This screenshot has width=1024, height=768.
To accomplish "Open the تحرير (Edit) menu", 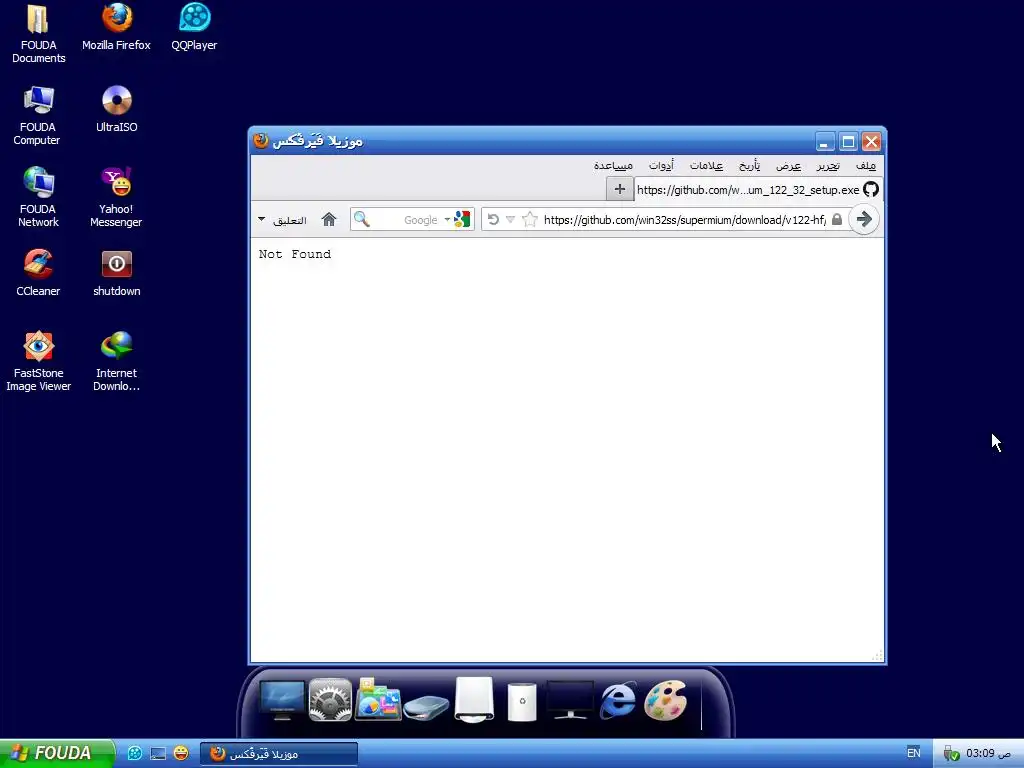I will pyautogui.click(x=828, y=166).
